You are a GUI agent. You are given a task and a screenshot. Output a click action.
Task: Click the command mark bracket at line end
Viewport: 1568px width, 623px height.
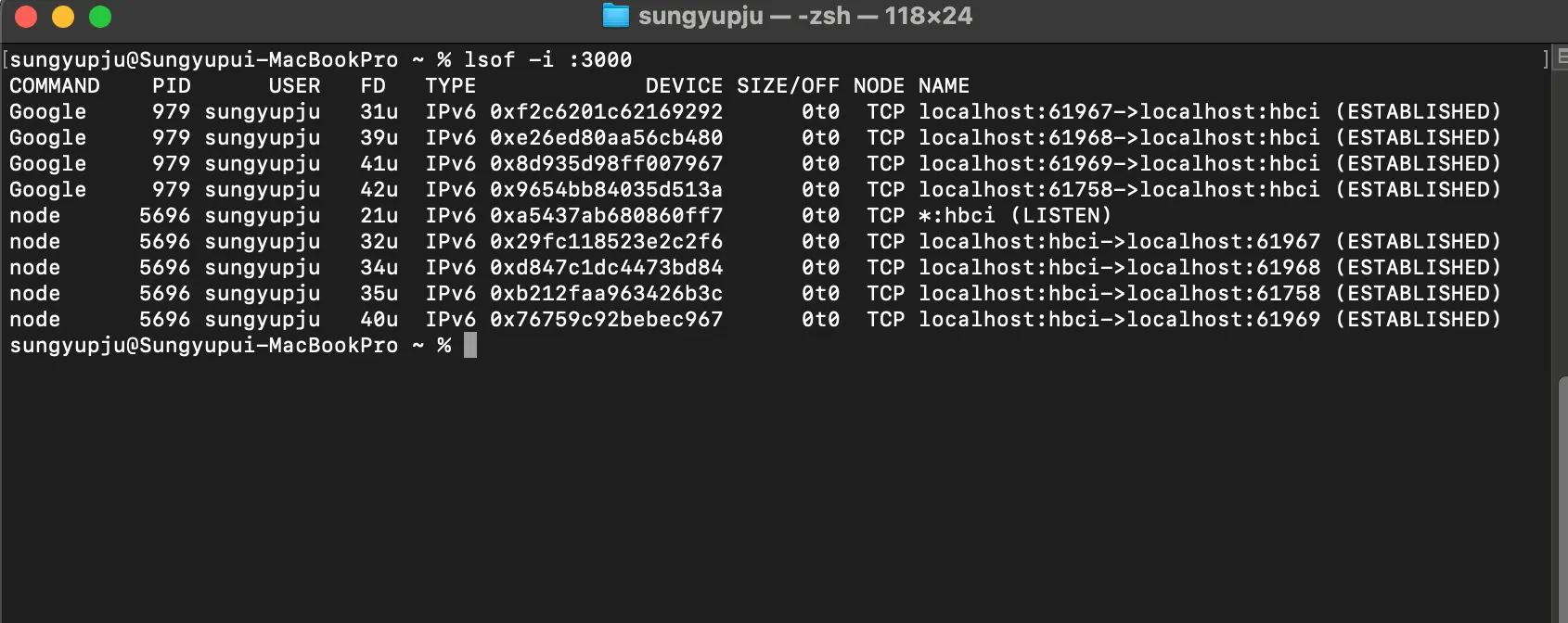(1546, 59)
